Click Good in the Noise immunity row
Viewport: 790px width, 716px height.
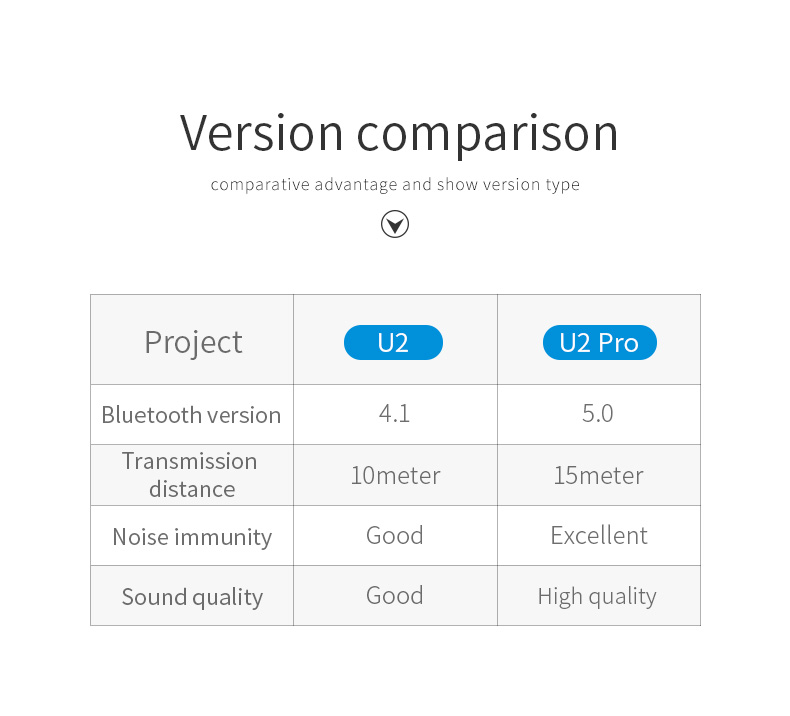(x=396, y=536)
